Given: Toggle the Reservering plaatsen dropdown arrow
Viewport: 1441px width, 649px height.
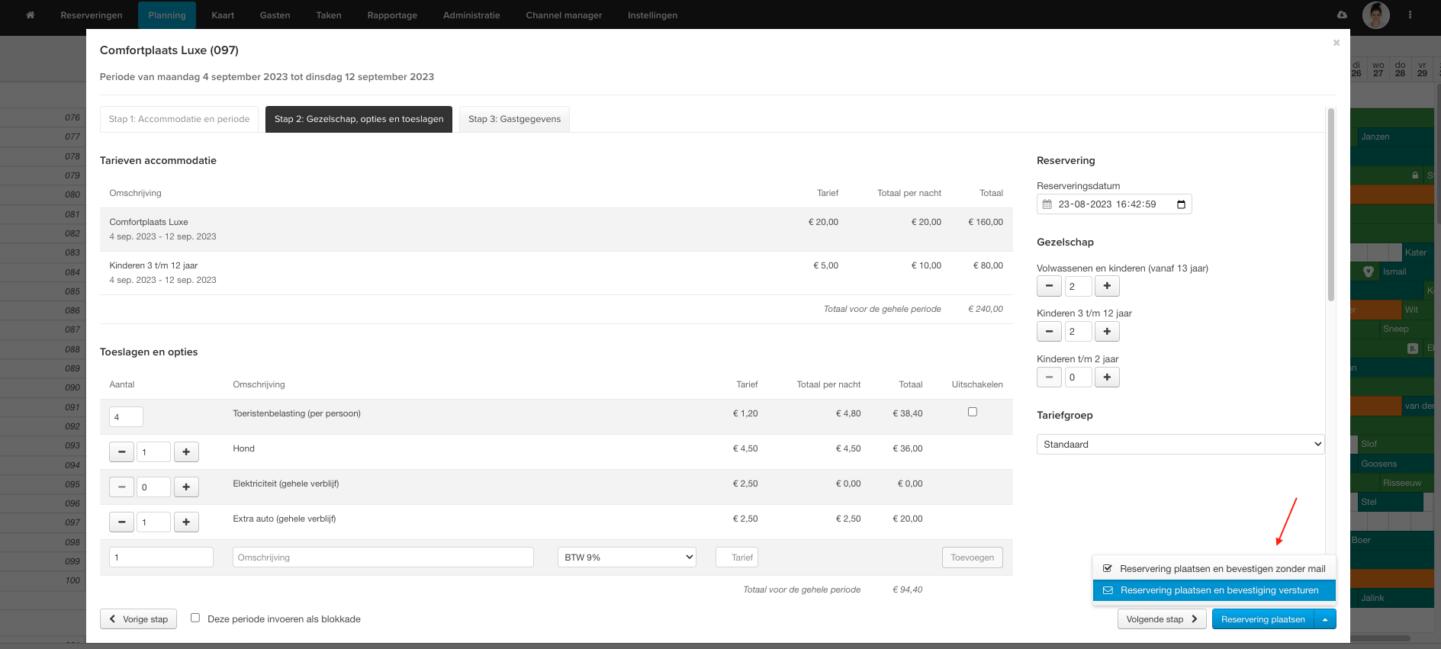Looking at the screenshot, I should coord(1325,620).
